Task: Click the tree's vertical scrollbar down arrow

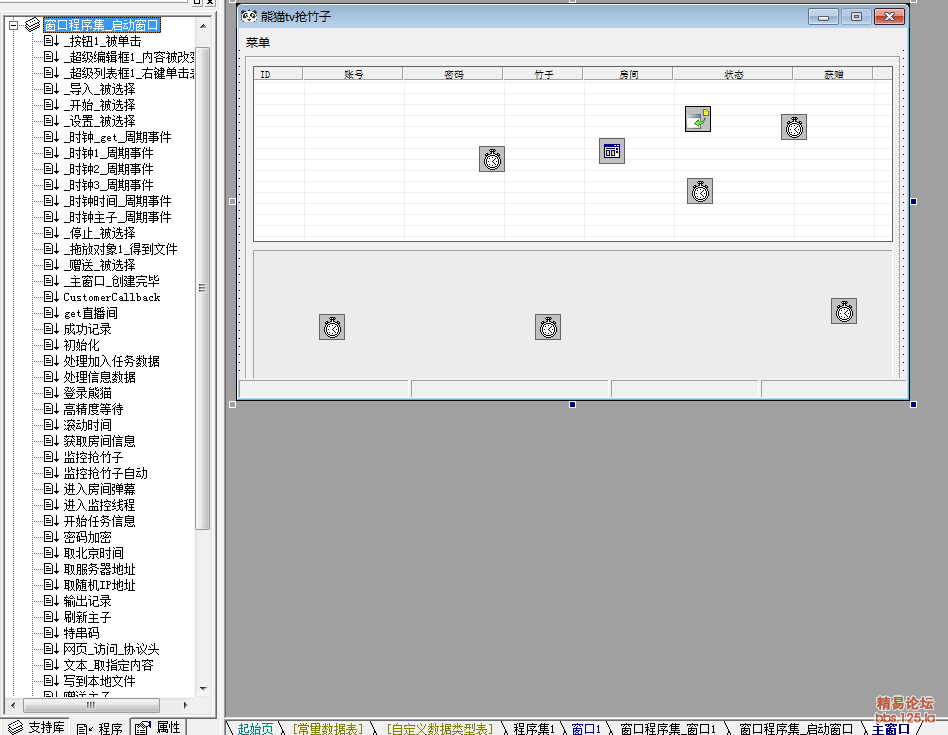Action: point(203,688)
